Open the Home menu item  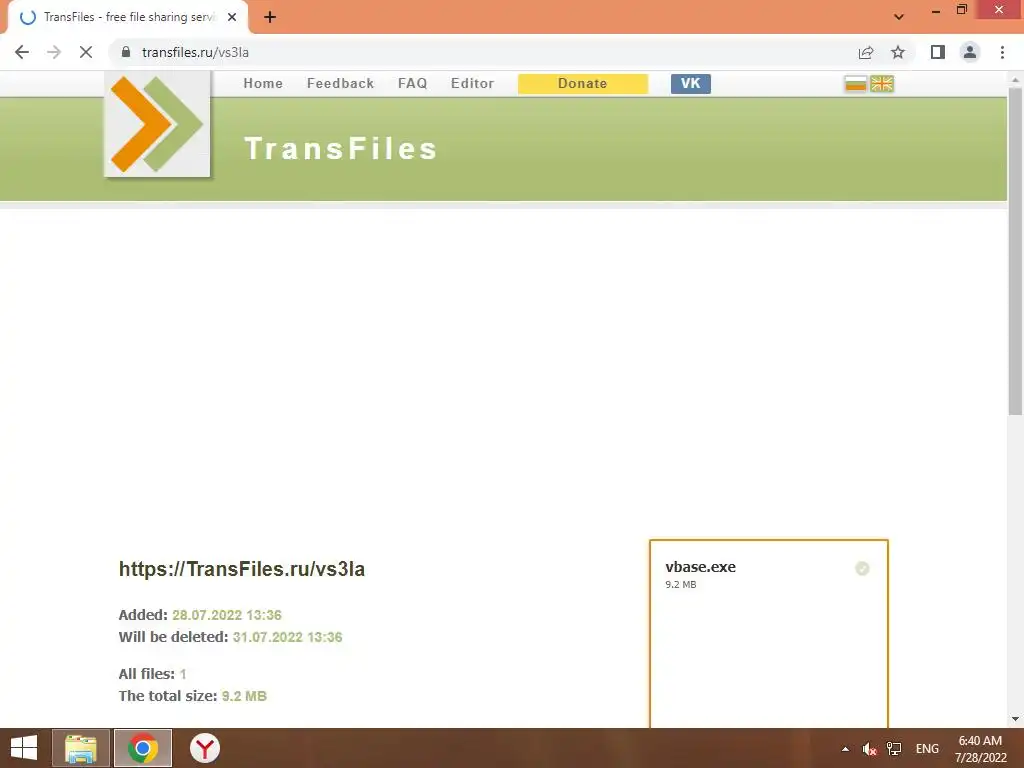pos(263,84)
